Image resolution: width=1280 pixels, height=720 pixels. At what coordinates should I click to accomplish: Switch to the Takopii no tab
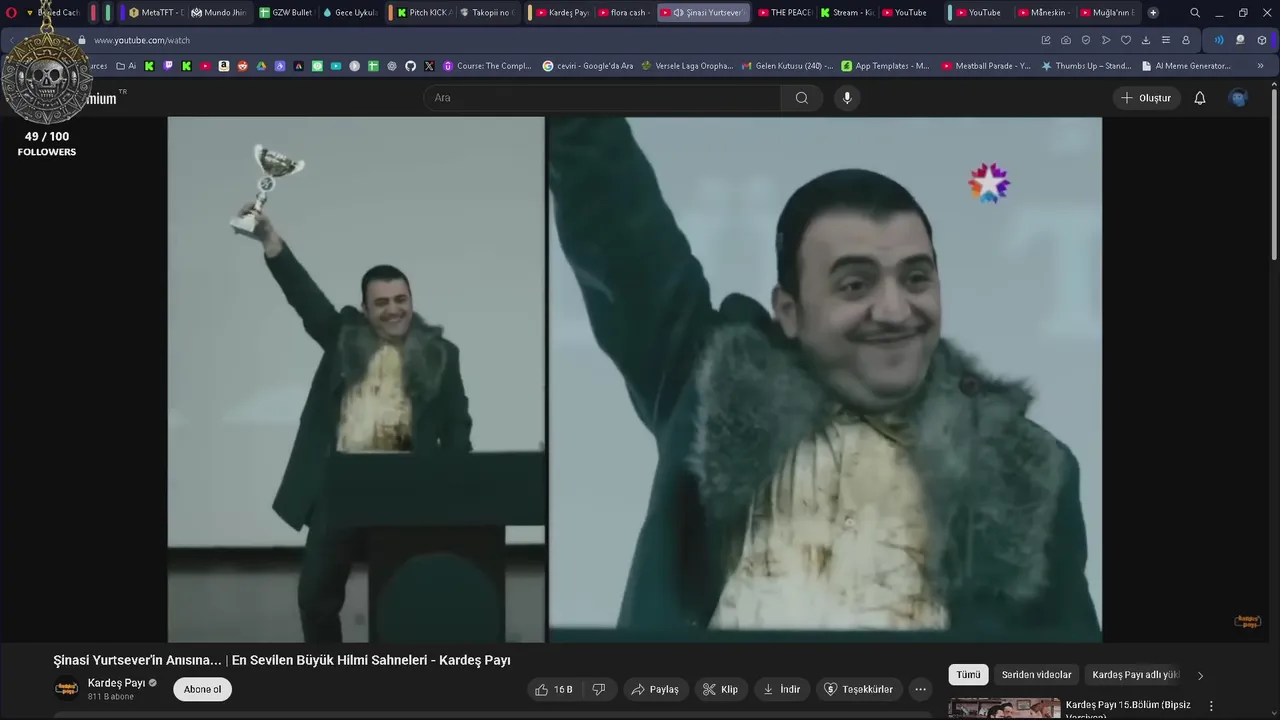click(x=487, y=13)
